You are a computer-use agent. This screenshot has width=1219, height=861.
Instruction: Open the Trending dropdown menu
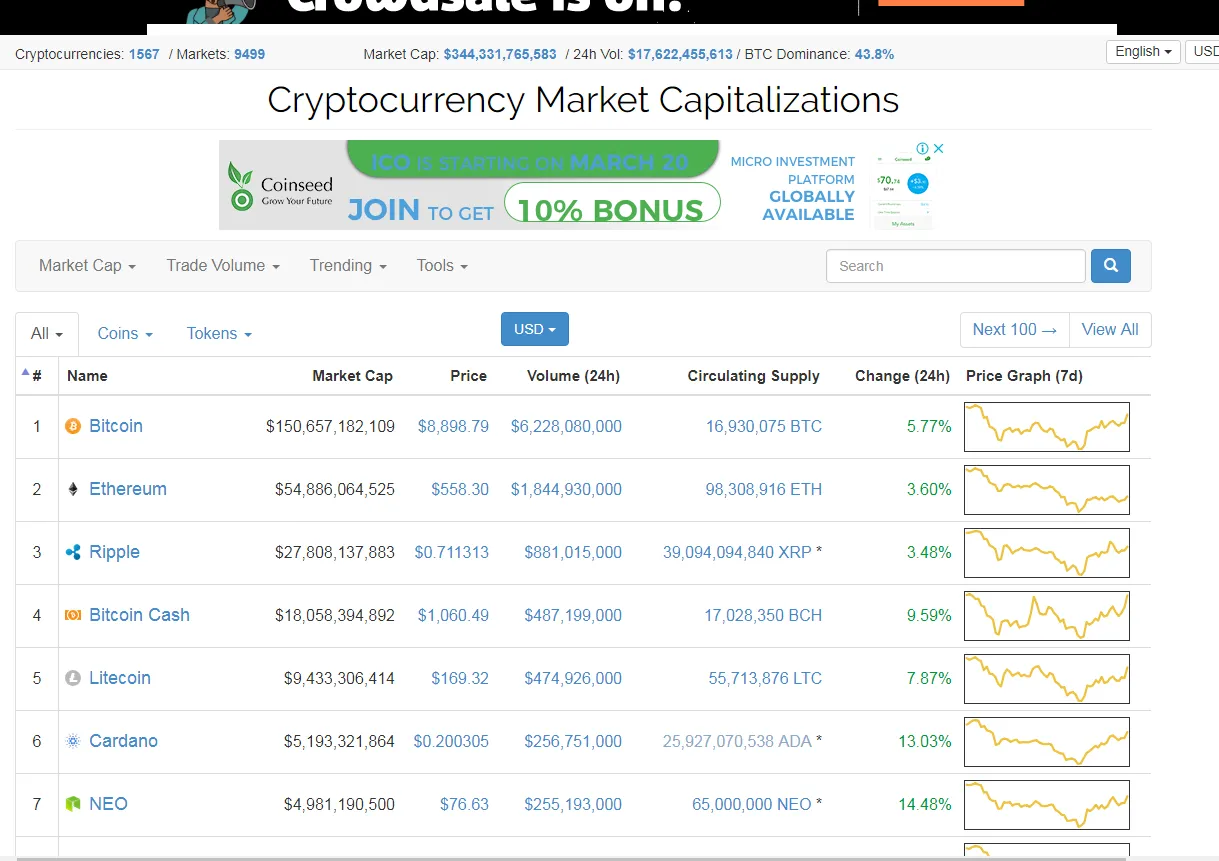coord(347,265)
